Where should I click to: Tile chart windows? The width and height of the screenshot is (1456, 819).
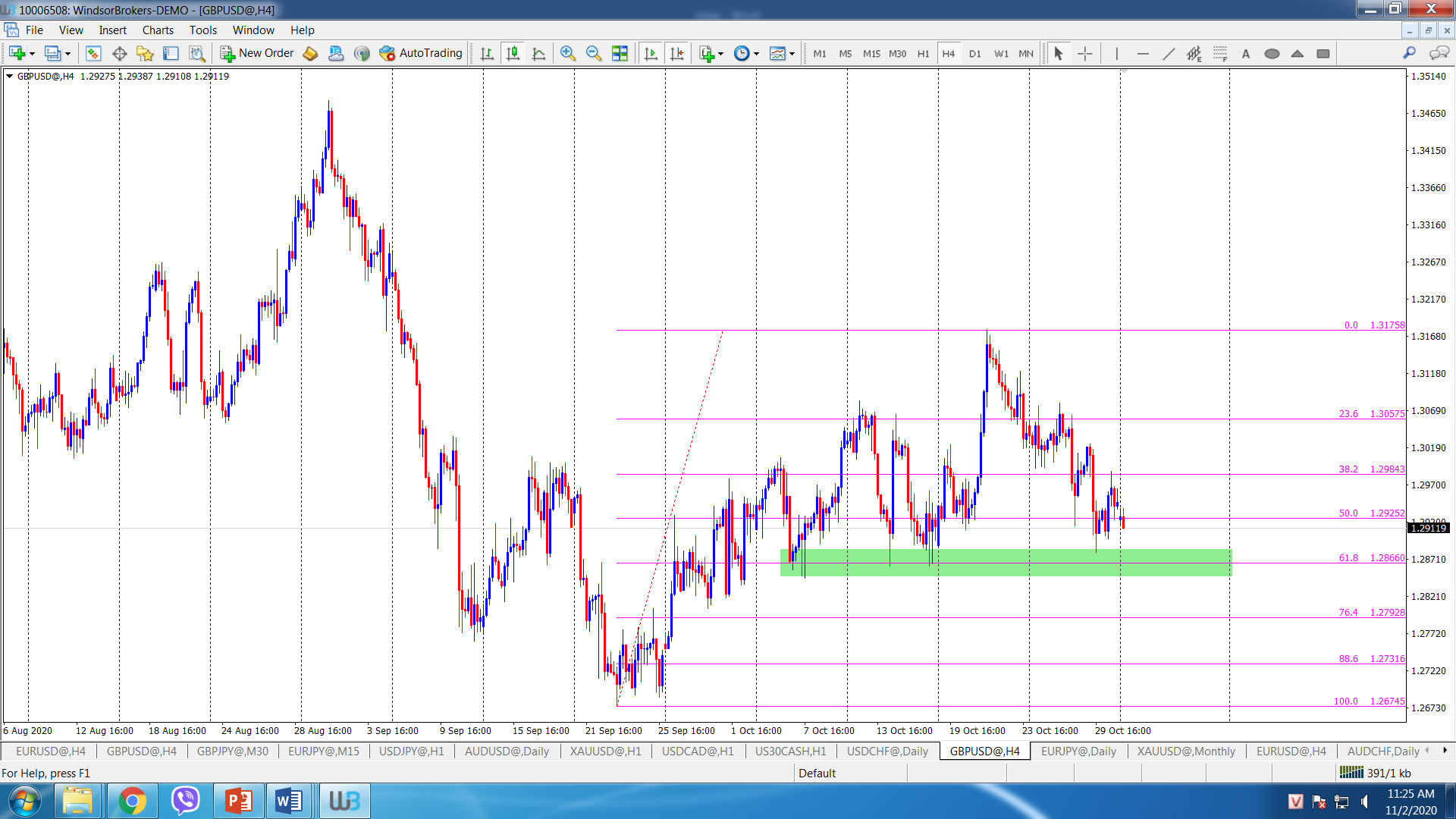(x=620, y=53)
